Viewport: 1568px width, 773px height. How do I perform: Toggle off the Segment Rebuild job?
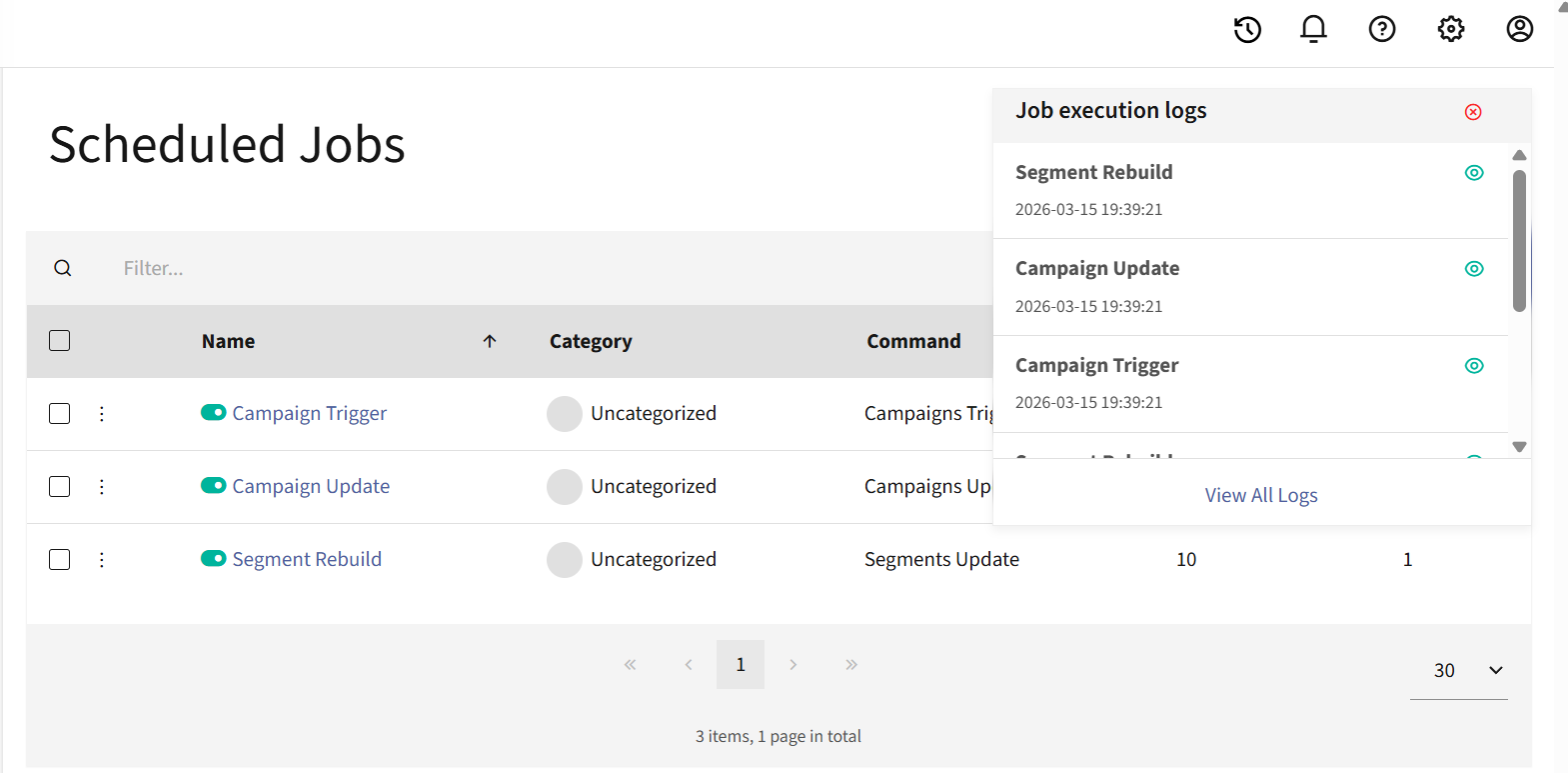pos(213,559)
